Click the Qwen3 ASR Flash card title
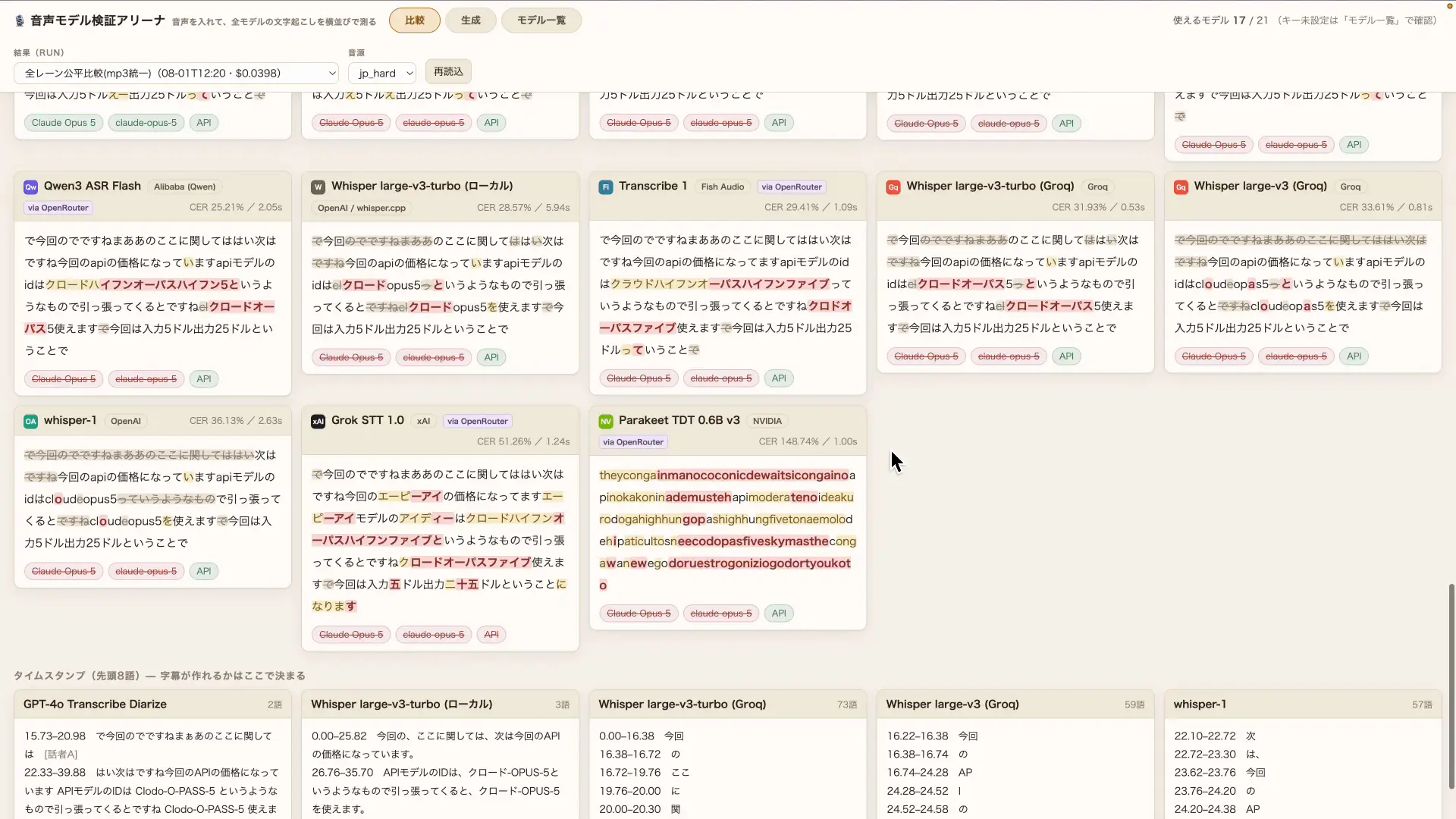The width and height of the screenshot is (1456, 819). click(93, 186)
